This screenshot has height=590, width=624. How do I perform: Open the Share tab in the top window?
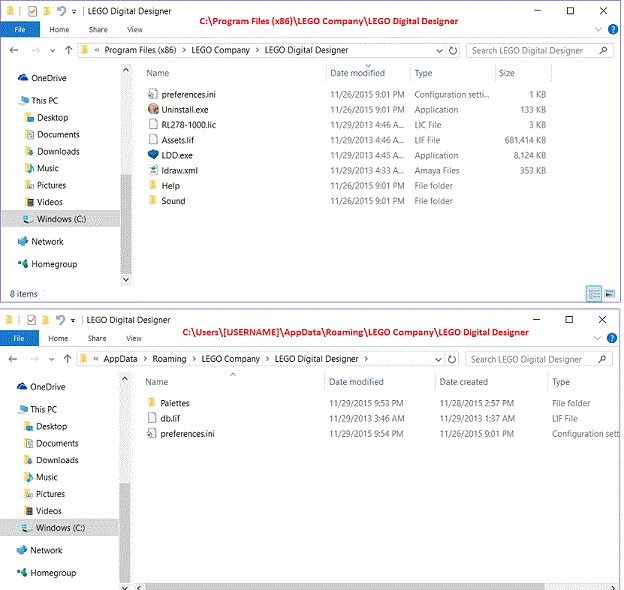tap(97, 30)
